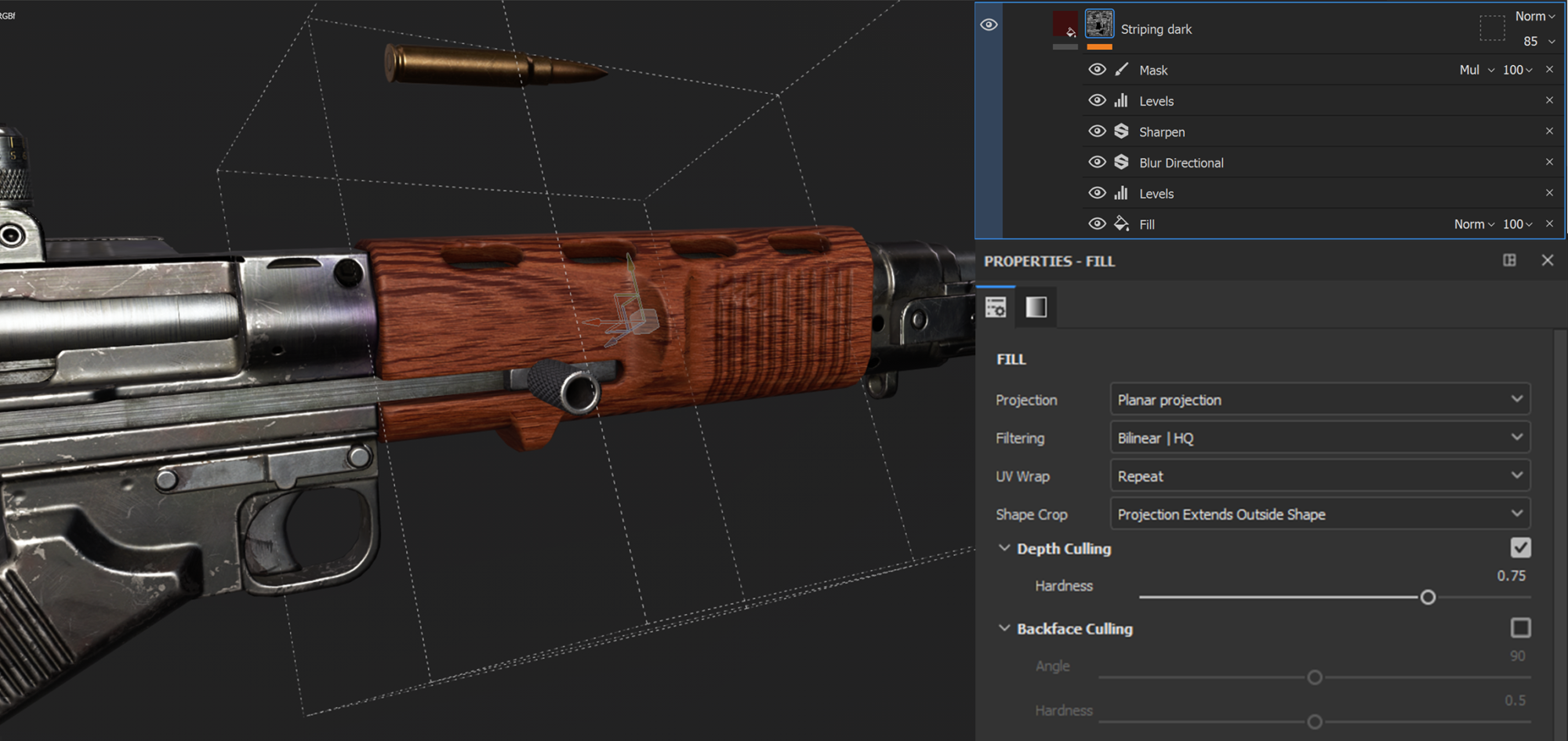The image size is (1568, 741).
Task: Click the paint bucket icon on Fill row
Action: (x=1122, y=224)
